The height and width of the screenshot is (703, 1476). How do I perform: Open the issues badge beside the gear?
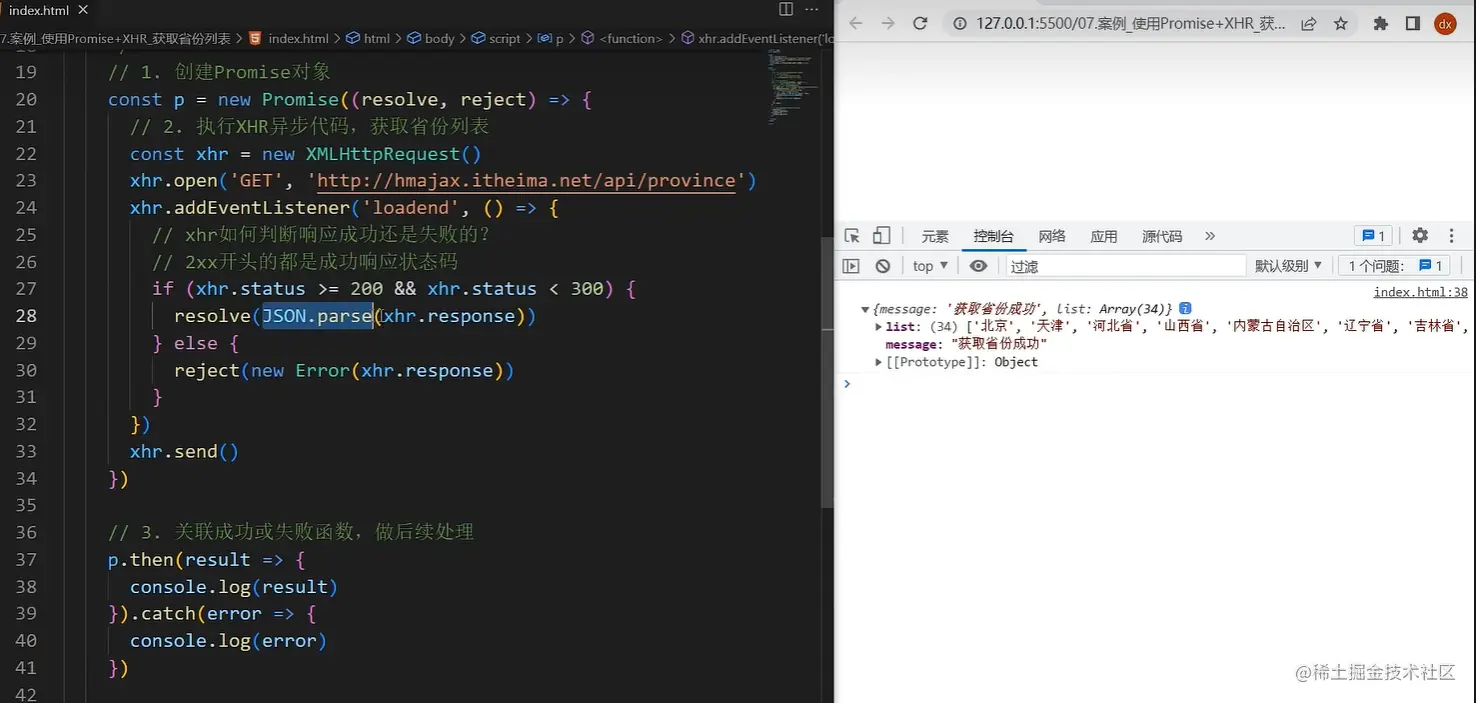coord(1374,236)
